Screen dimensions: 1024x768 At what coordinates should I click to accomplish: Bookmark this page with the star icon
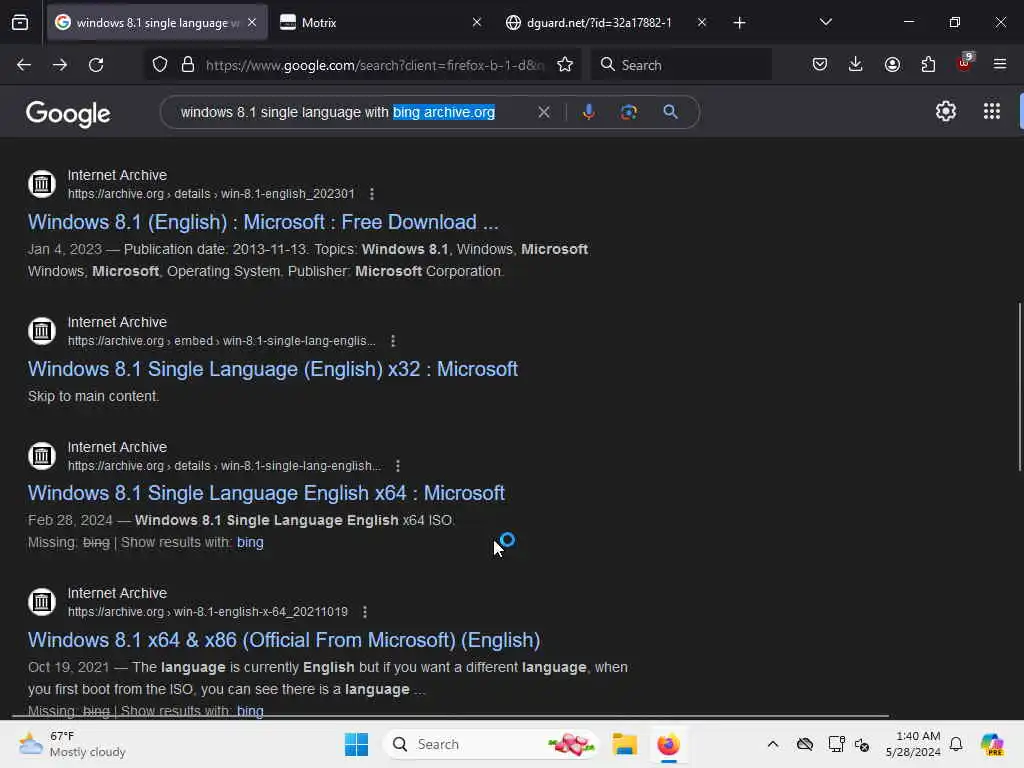(x=565, y=65)
